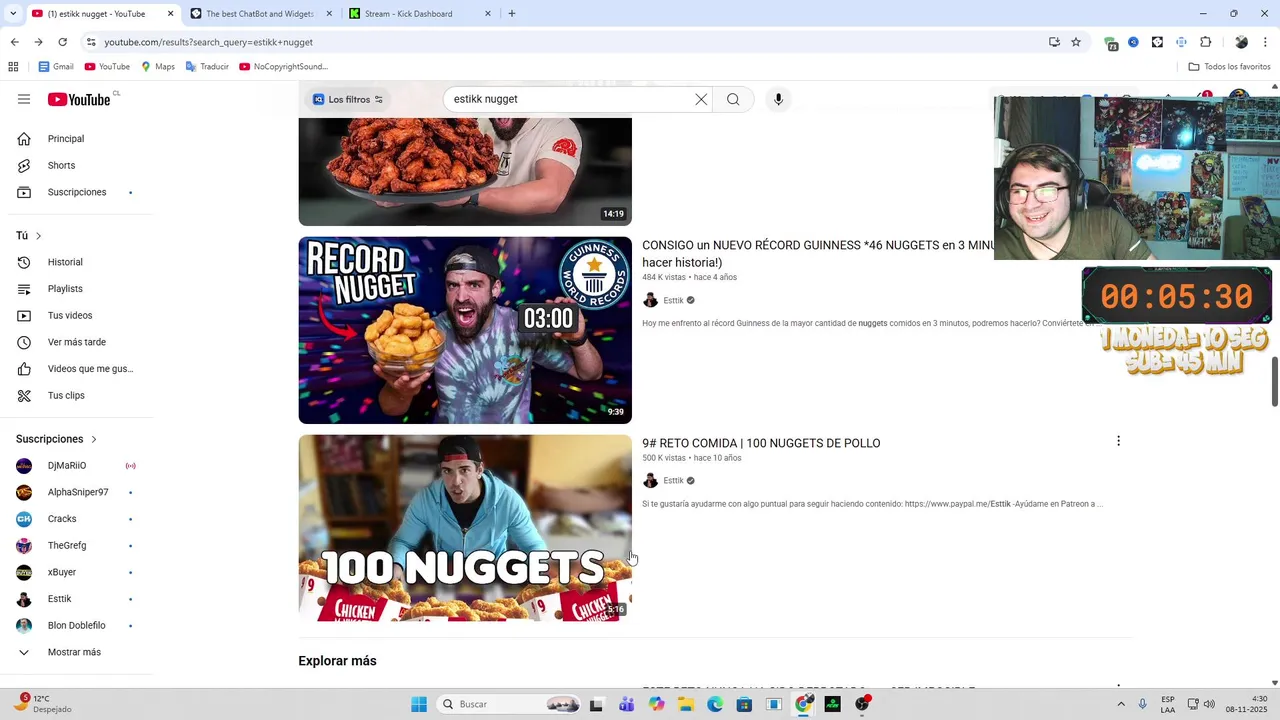Open Chrome profile avatar
Screen dimensions: 1280x720
1241,42
